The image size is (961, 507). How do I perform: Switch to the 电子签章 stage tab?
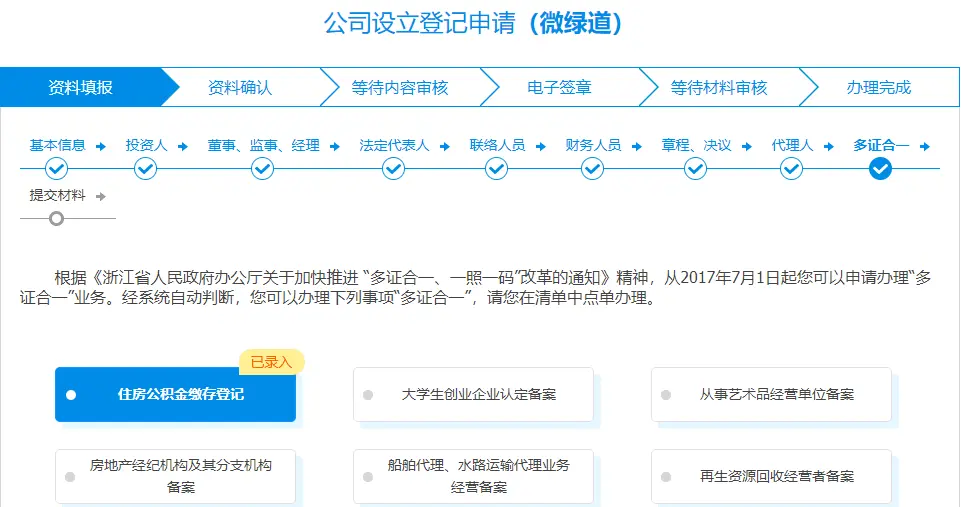pyautogui.click(x=559, y=87)
